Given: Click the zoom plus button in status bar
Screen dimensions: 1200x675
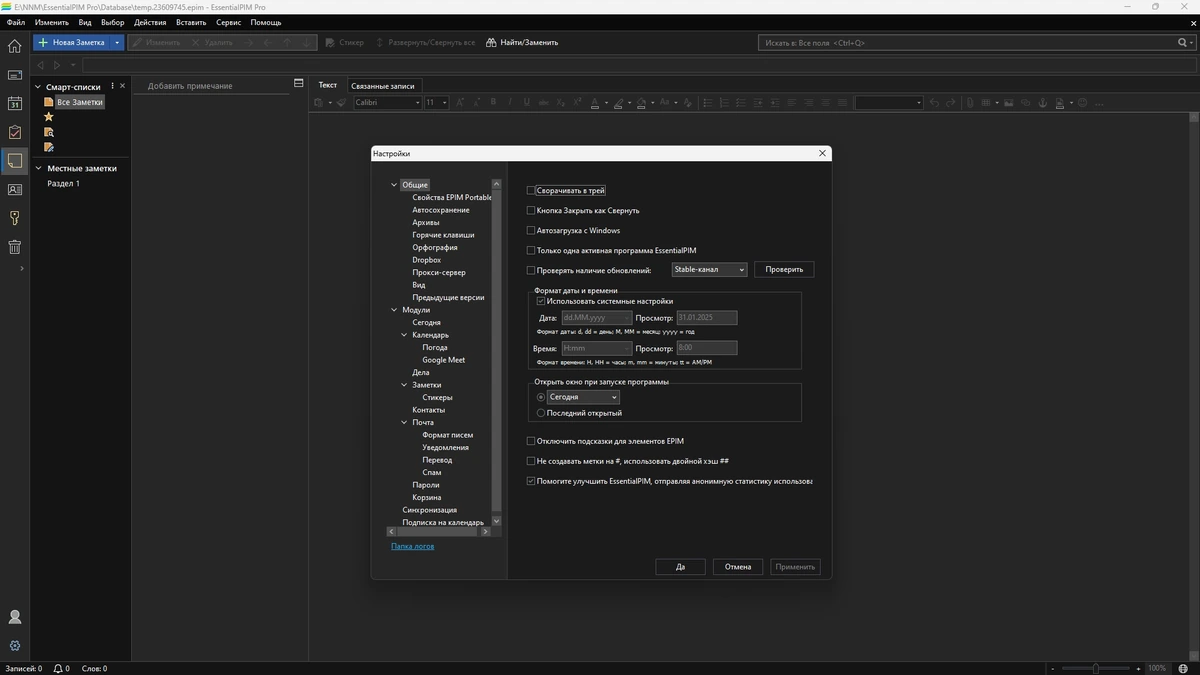Looking at the screenshot, I should [x=1138, y=668].
